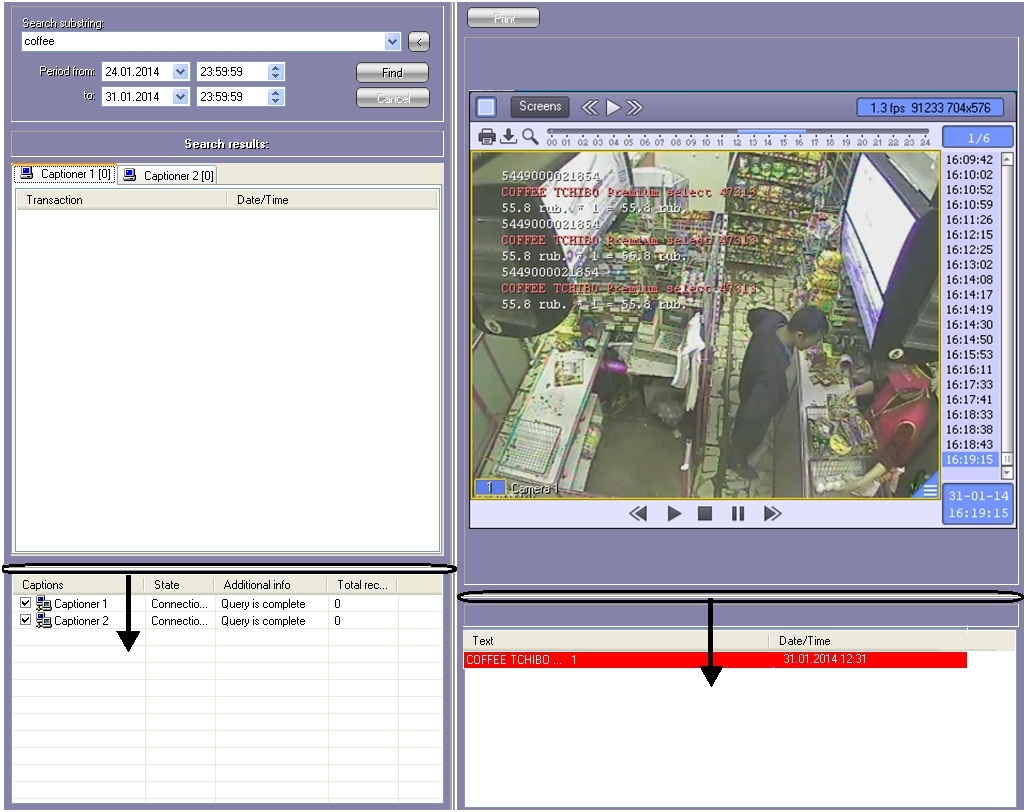1026x812 pixels.
Task: Uncheck the Captioner 1 checkbox
Action: pos(26,604)
